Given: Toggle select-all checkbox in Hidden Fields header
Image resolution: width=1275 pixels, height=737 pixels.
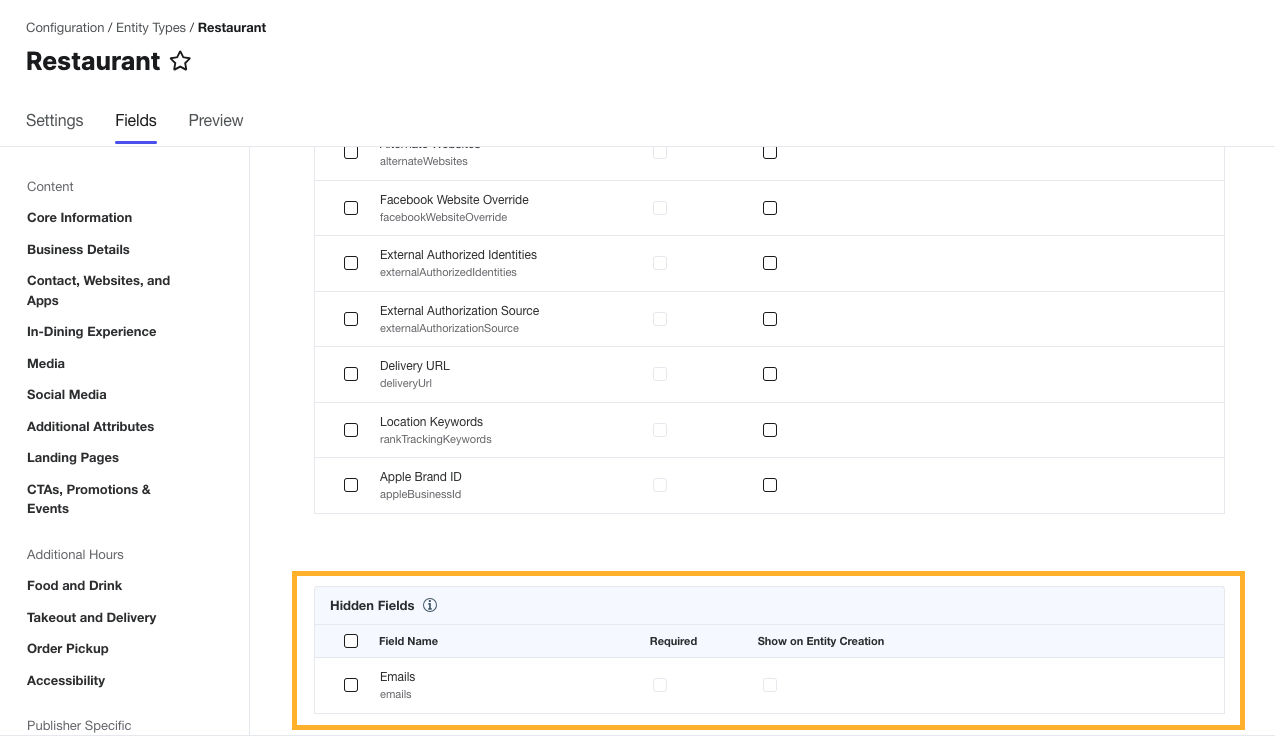Looking at the screenshot, I should coord(351,641).
